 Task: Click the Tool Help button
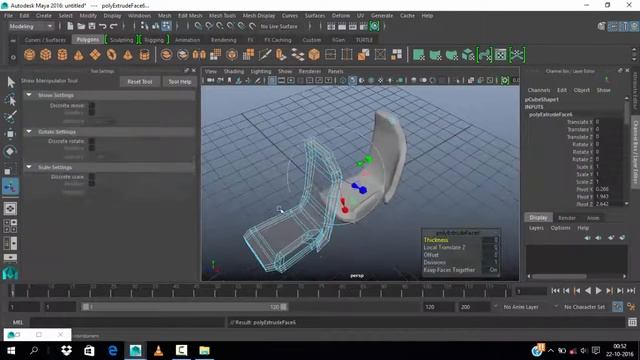coord(180,82)
